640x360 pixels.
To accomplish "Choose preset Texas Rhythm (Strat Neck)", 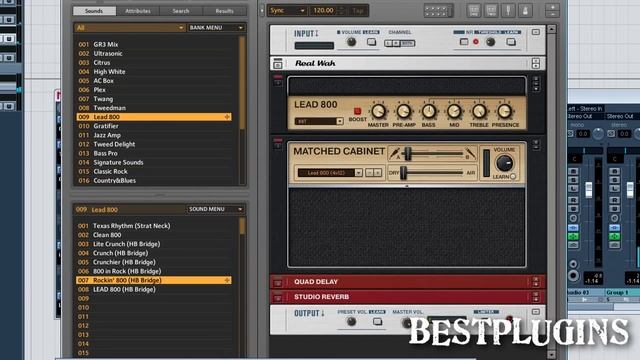I will [x=154, y=226].
